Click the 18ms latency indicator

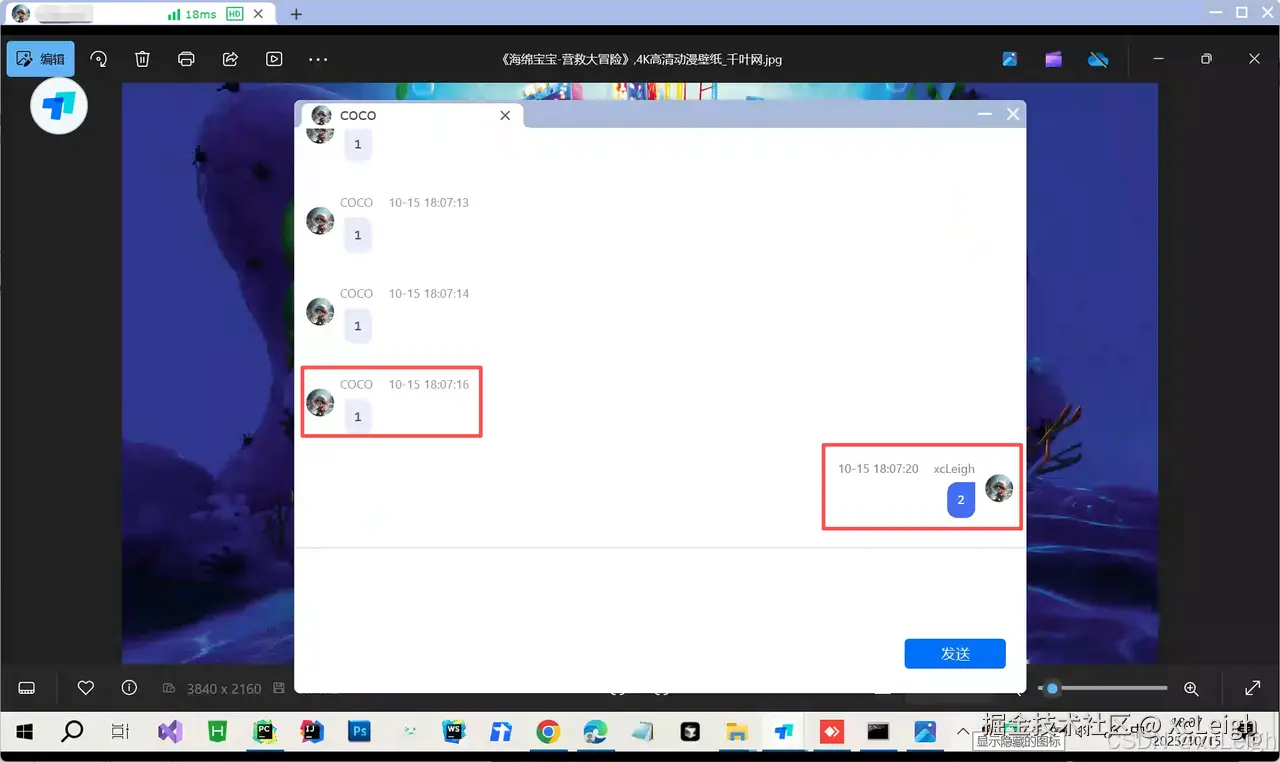[x=192, y=14]
